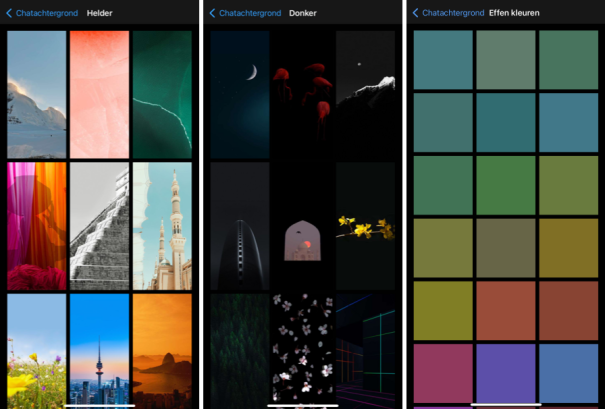This screenshot has height=409, width=605.
Task: Choose the white cherry blossoms wallpaper
Action: click(x=302, y=349)
